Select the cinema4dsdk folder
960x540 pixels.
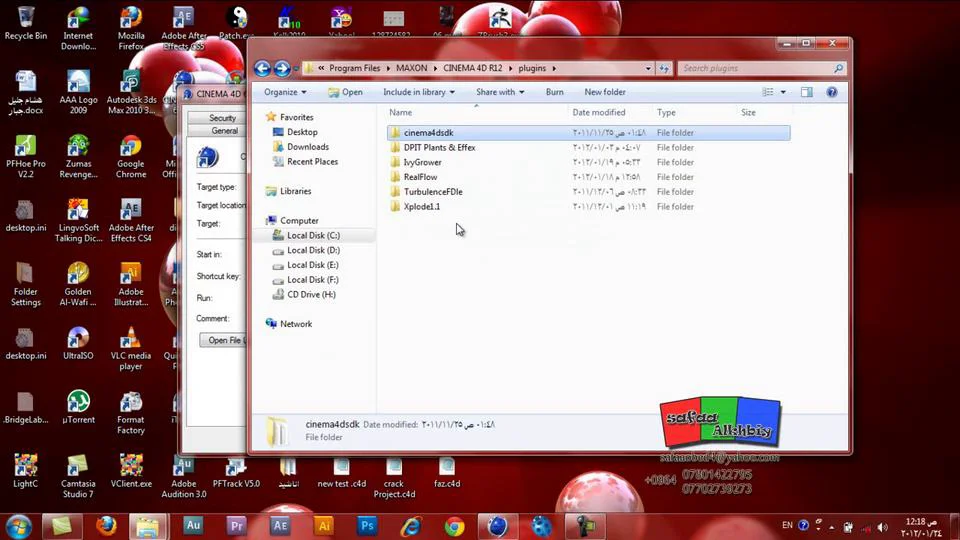pyautogui.click(x=588, y=133)
